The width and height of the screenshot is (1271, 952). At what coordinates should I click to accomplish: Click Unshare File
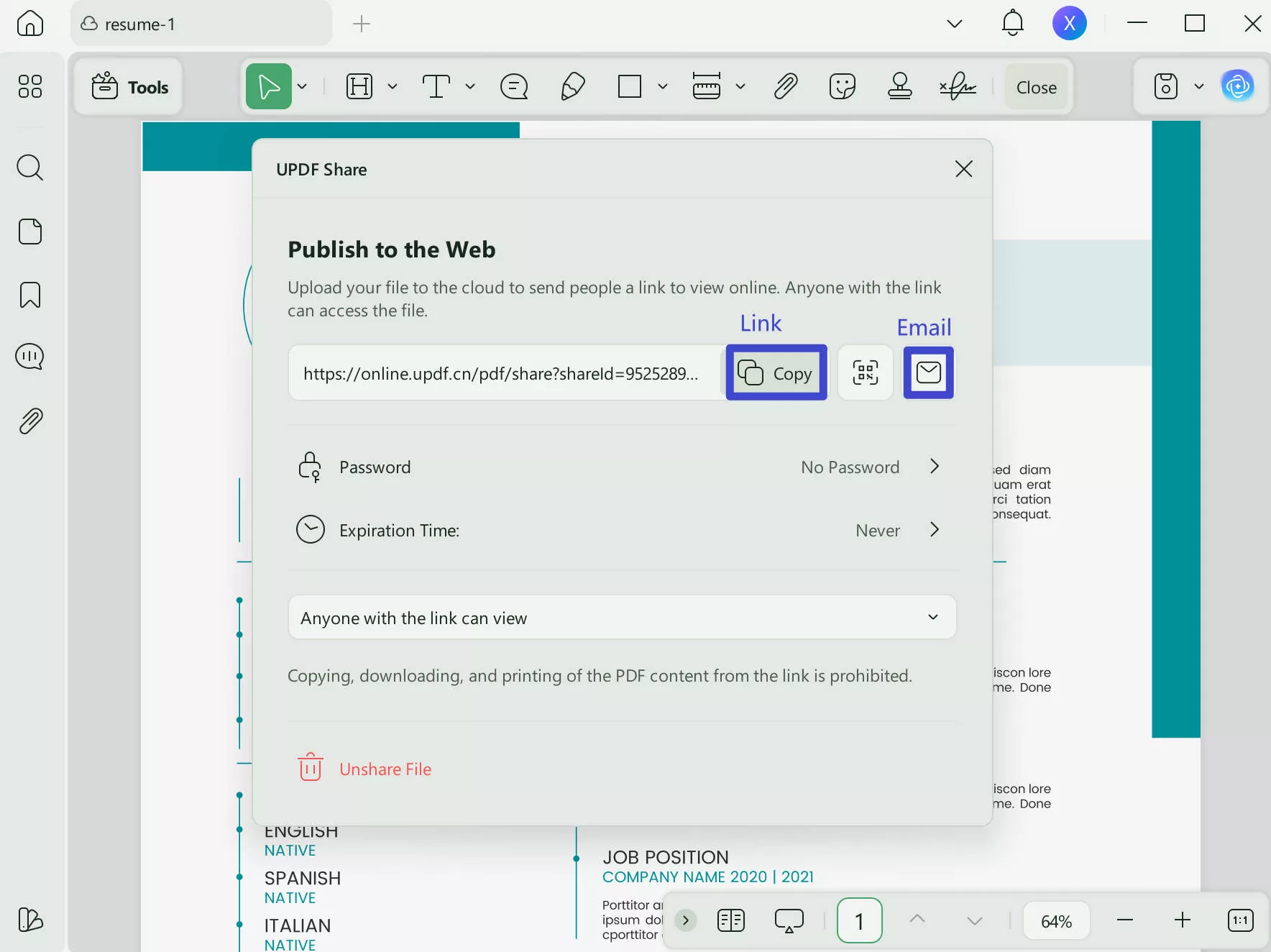click(364, 769)
